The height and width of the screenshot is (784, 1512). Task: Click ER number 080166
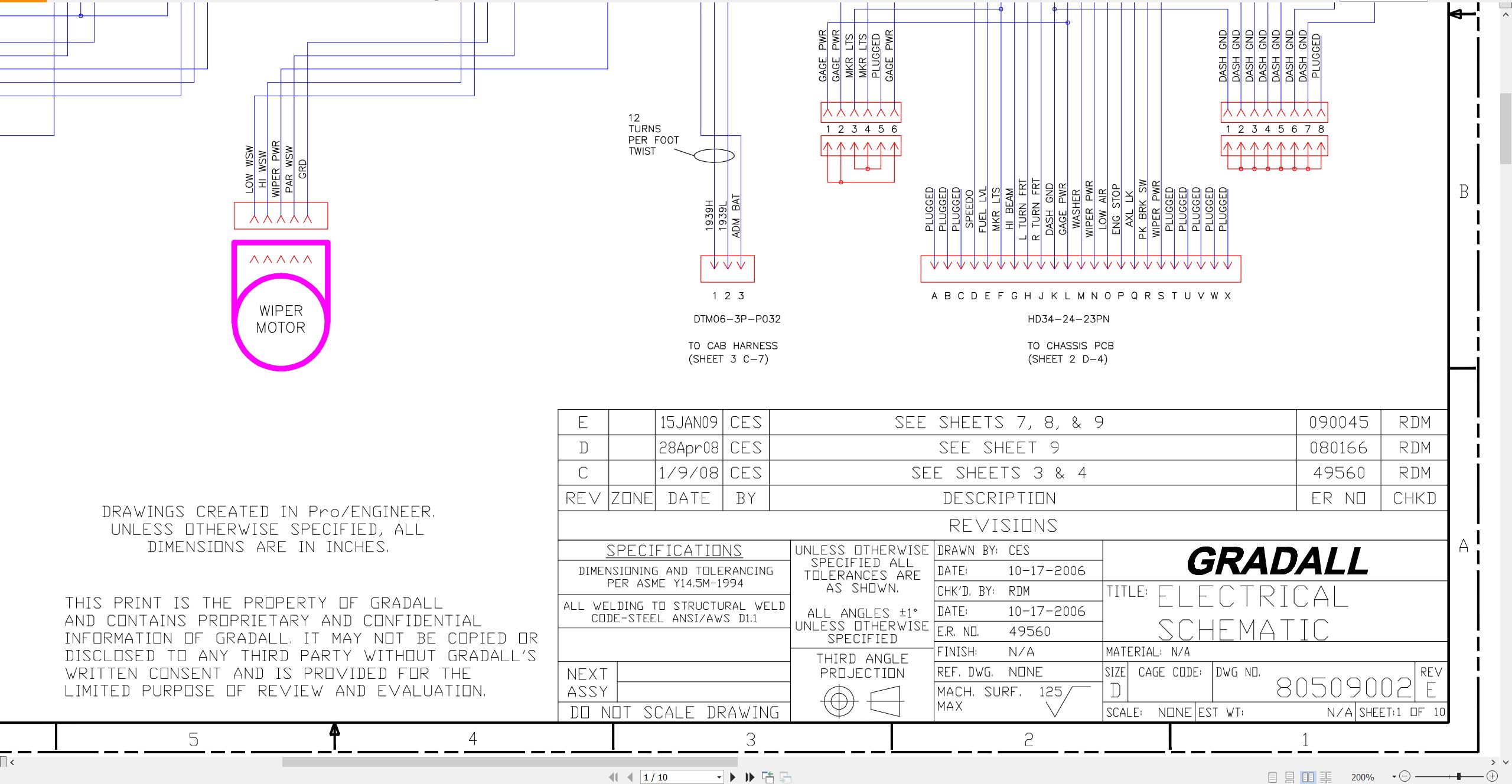[x=1338, y=448]
